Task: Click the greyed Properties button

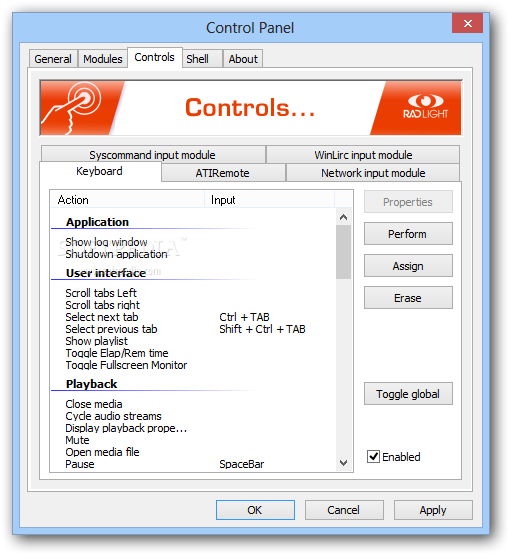Action: [408, 202]
